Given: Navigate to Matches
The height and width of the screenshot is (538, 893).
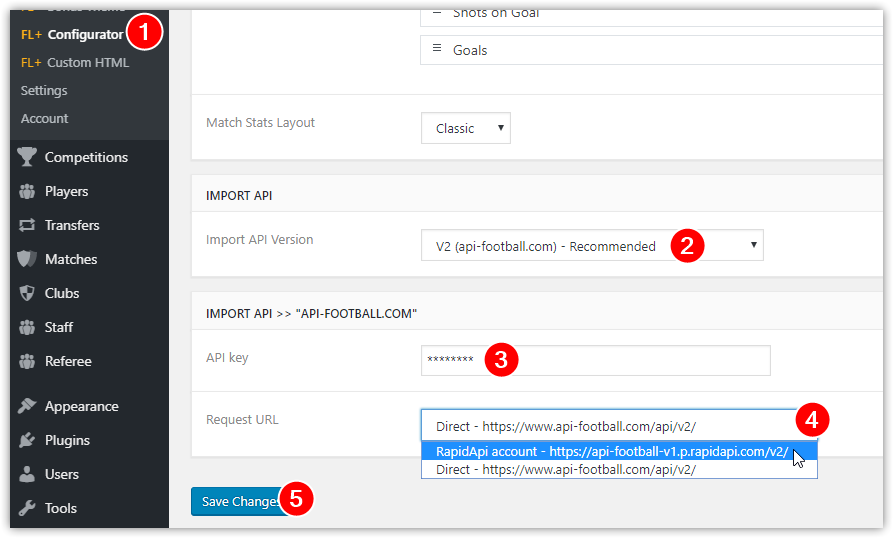Looking at the screenshot, I should (x=71, y=259).
